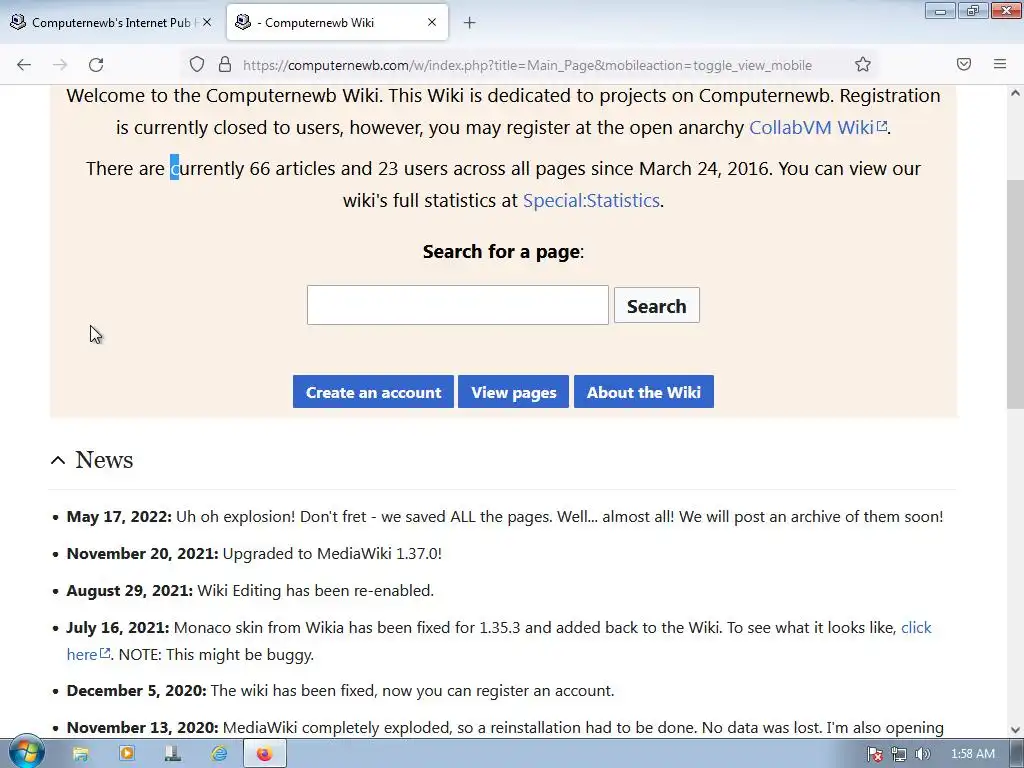
Task: Click the 'December 5, 2020:' news date
Action: (136, 691)
